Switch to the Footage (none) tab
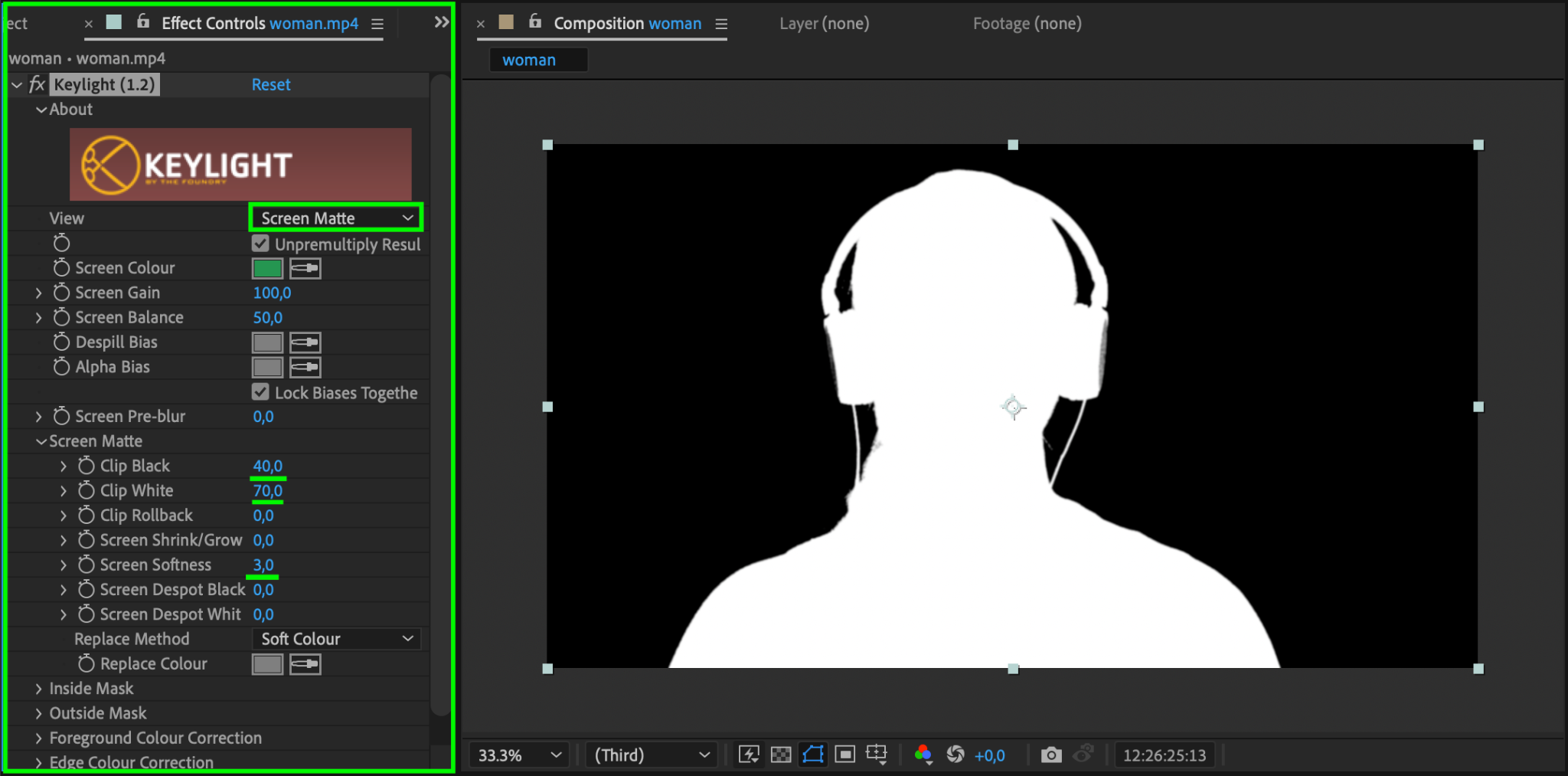This screenshot has height=776, width=1568. tap(1027, 23)
